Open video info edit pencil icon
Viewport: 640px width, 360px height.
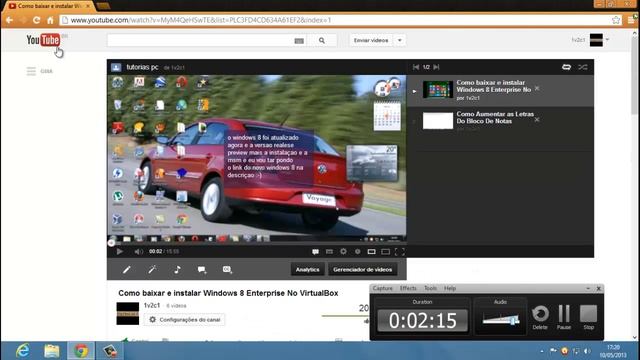click(127, 270)
